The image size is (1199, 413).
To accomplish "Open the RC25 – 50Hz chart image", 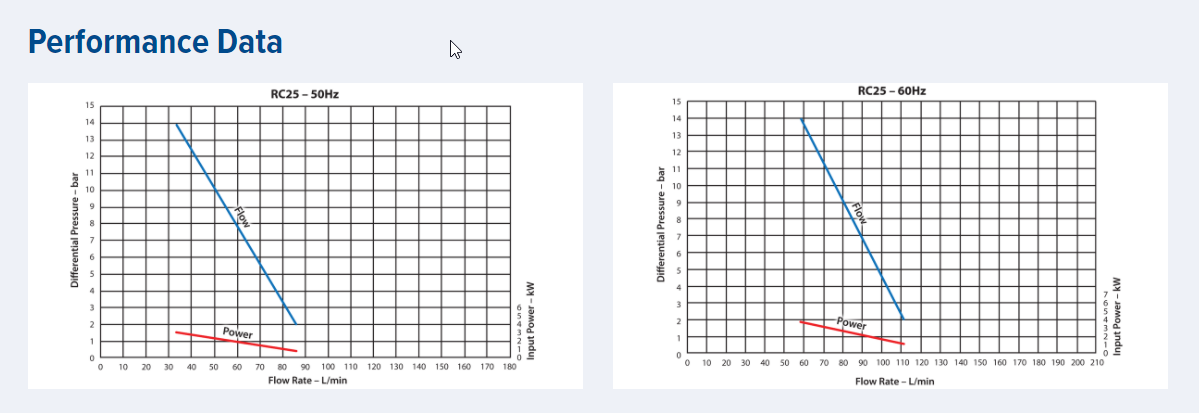I will click(x=305, y=236).
